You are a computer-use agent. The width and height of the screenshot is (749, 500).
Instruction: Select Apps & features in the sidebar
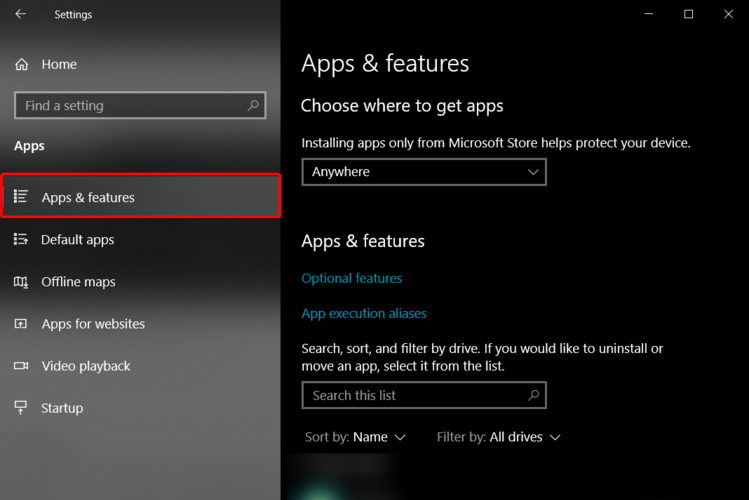[x=140, y=196]
